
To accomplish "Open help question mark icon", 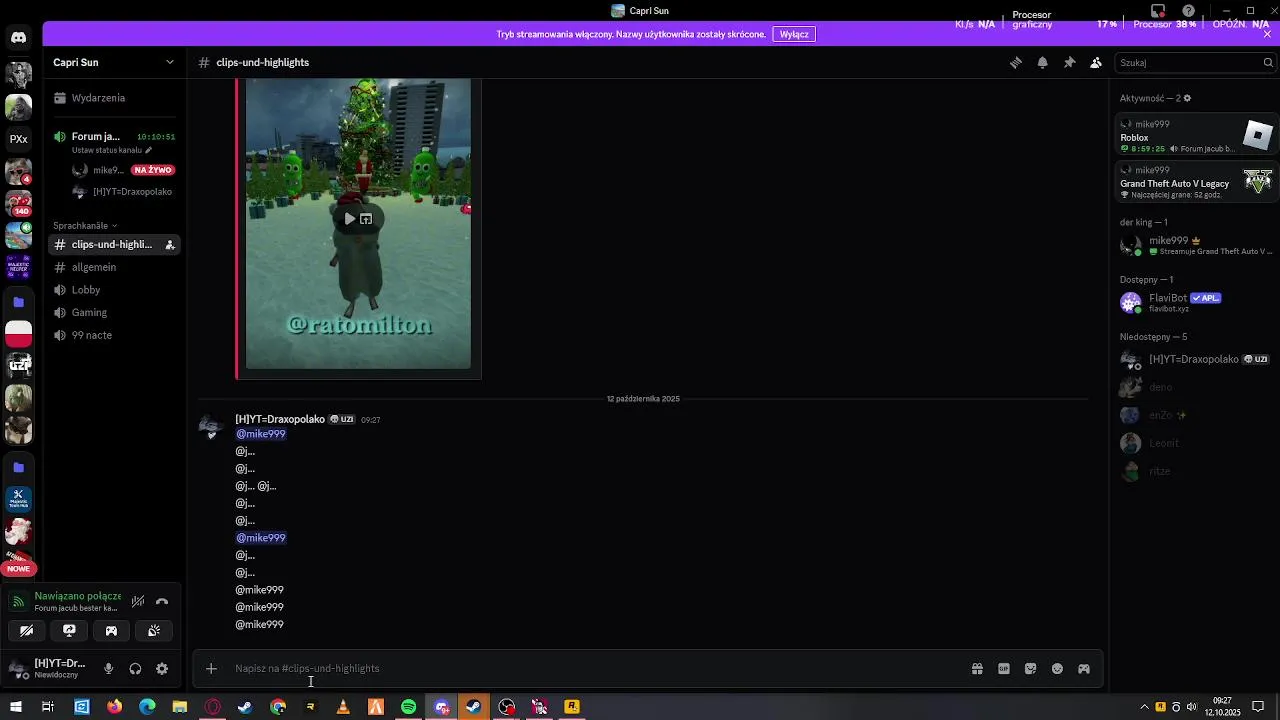I will click(x=1188, y=11).
